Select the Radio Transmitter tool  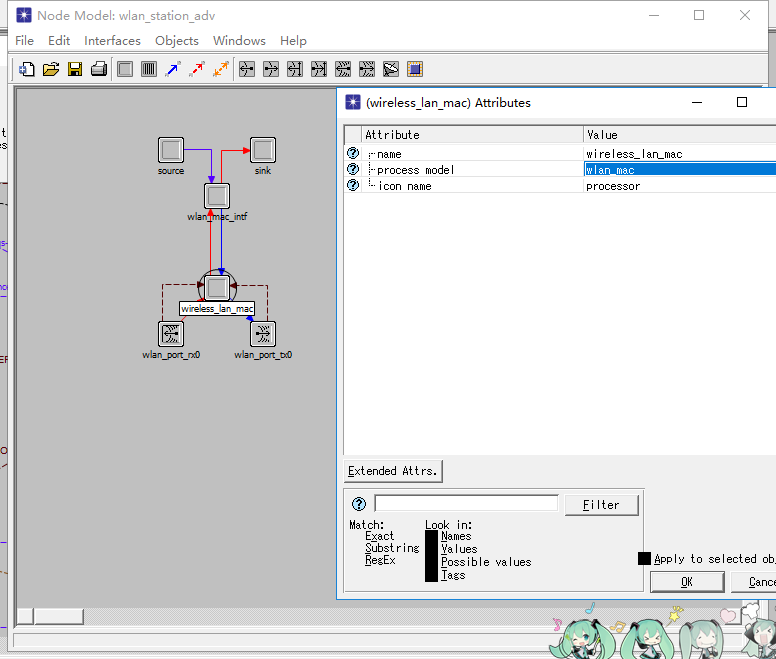click(367, 69)
